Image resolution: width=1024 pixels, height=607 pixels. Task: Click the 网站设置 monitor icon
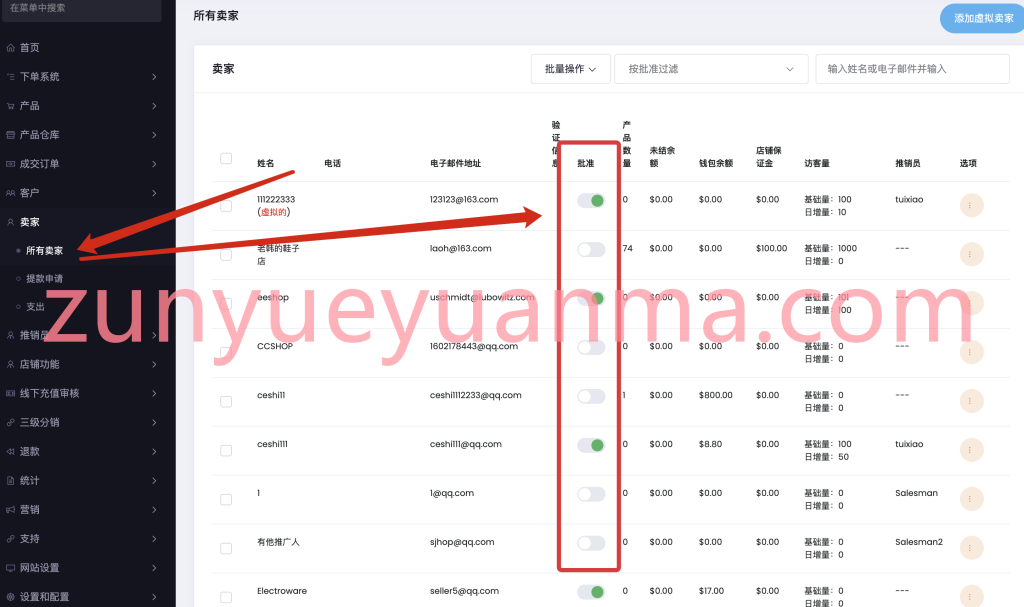10,568
